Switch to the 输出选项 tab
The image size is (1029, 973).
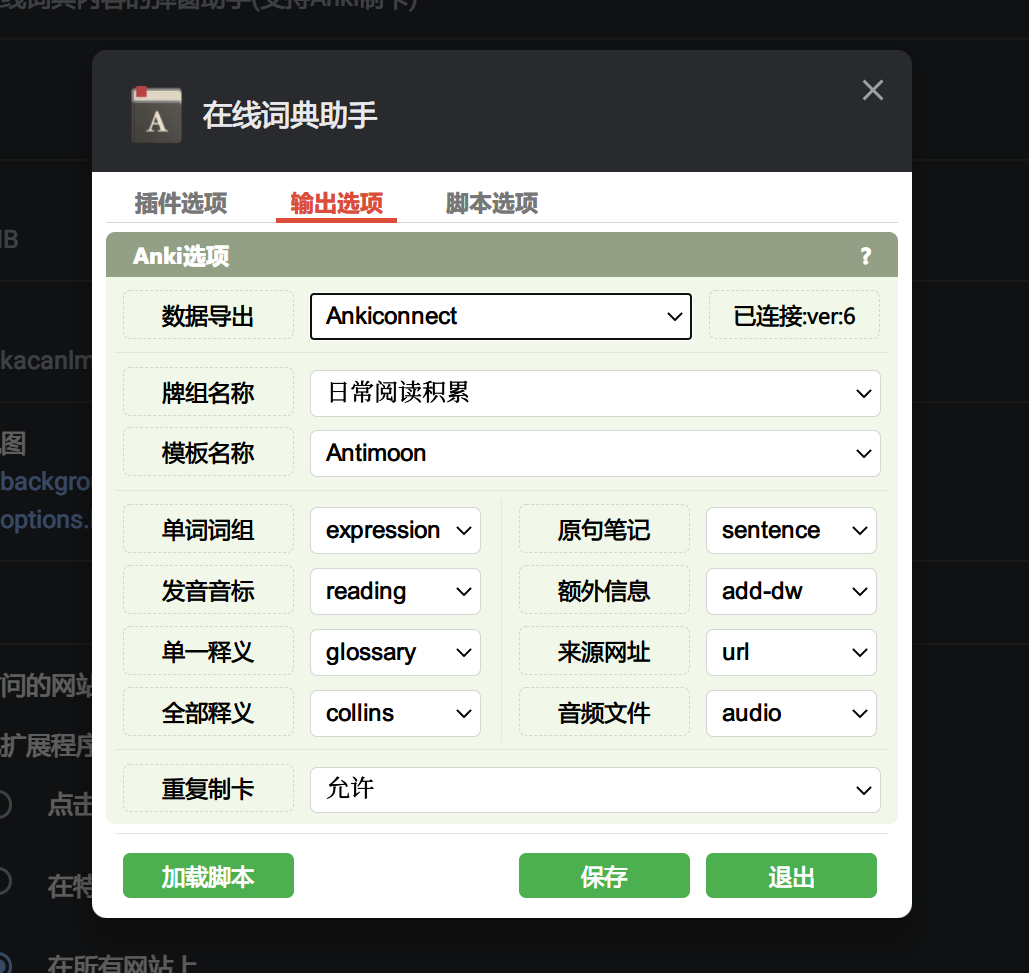(x=337, y=203)
